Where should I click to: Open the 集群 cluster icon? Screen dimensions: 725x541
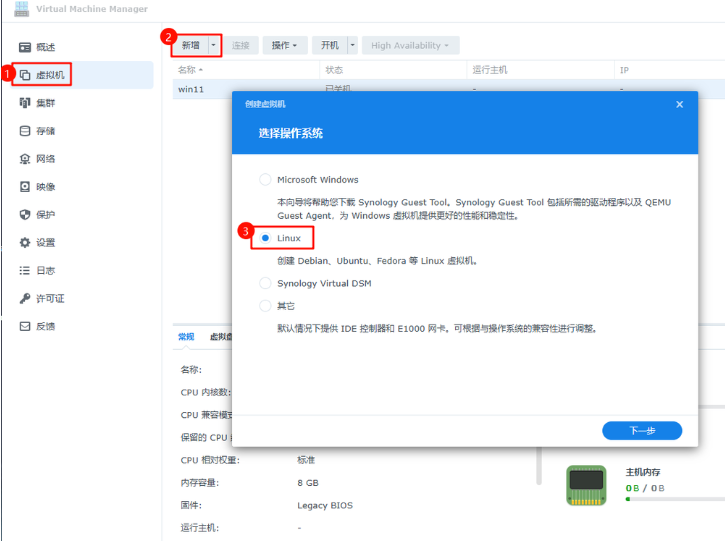(x=25, y=103)
